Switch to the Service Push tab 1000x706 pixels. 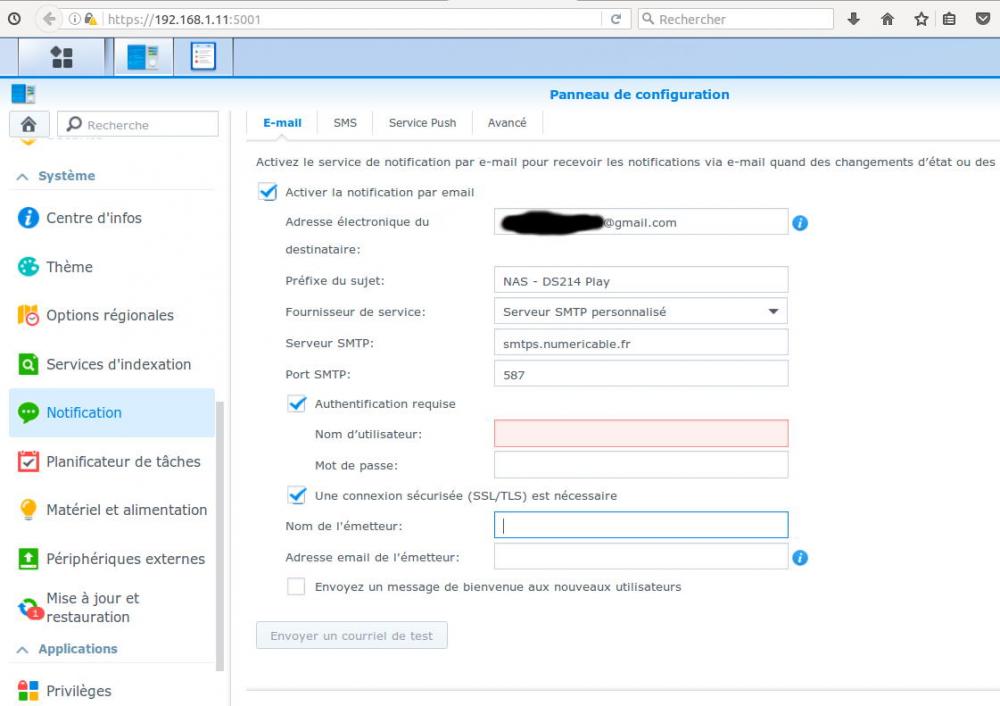pos(422,123)
